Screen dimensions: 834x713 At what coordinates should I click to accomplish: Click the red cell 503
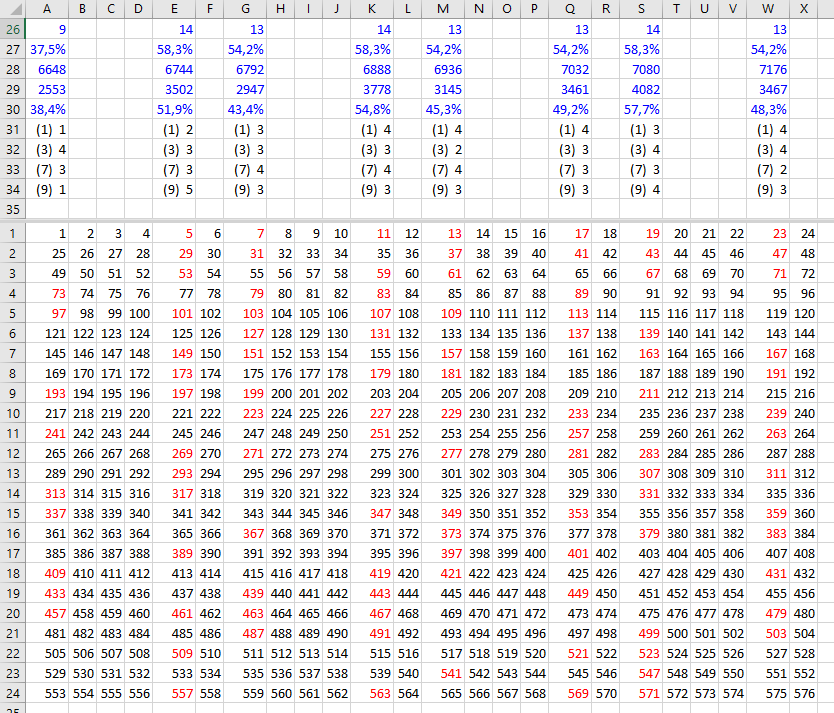(x=768, y=633)
